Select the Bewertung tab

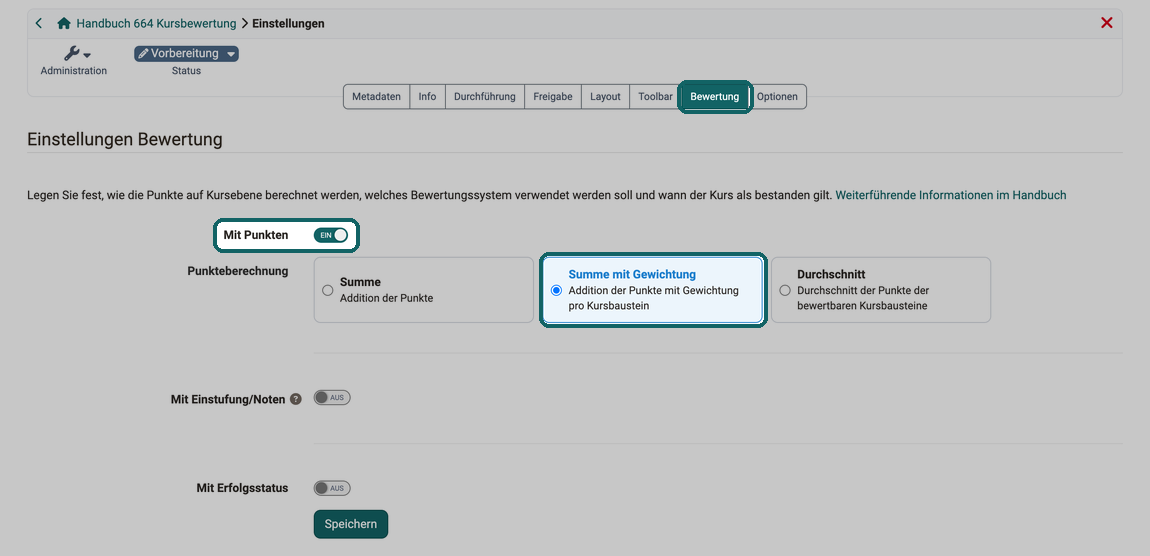click(714, 97)
